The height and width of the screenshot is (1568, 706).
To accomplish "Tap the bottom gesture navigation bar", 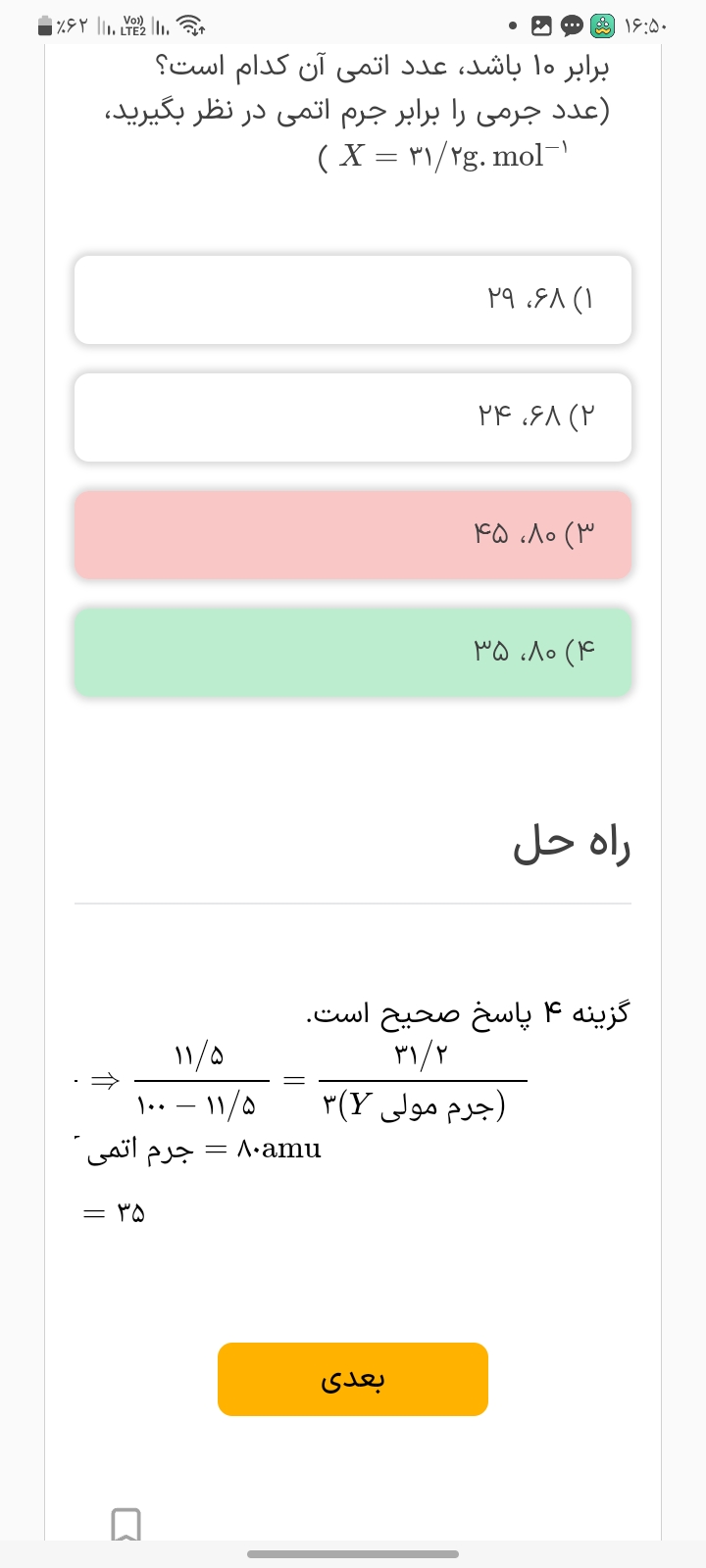I will click(353, 1553).
